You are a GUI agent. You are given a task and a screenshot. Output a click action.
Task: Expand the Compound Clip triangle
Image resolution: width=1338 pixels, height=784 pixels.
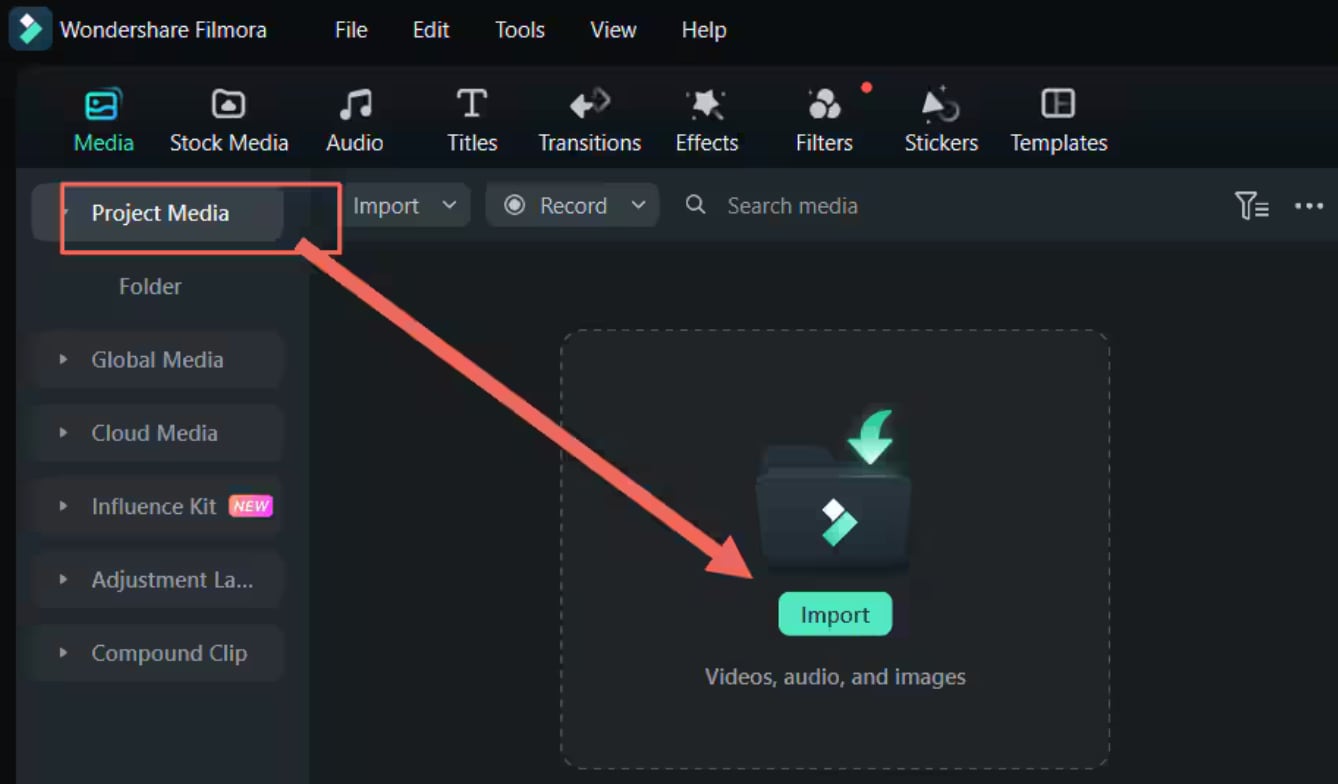(x=63, y=653)
